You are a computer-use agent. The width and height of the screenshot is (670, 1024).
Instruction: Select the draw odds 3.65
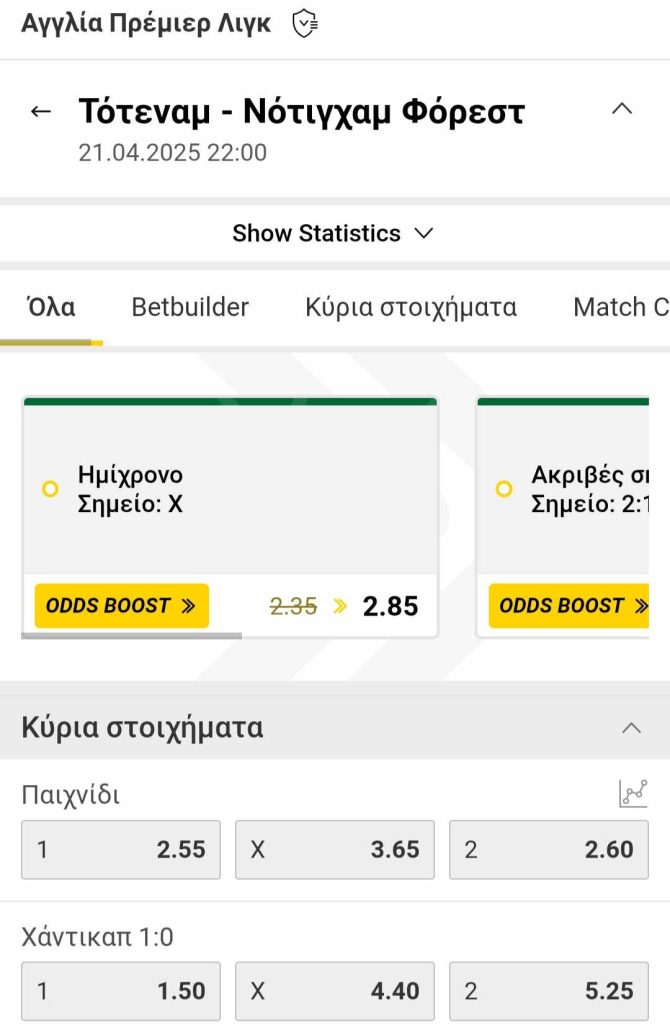coord(335,850)
